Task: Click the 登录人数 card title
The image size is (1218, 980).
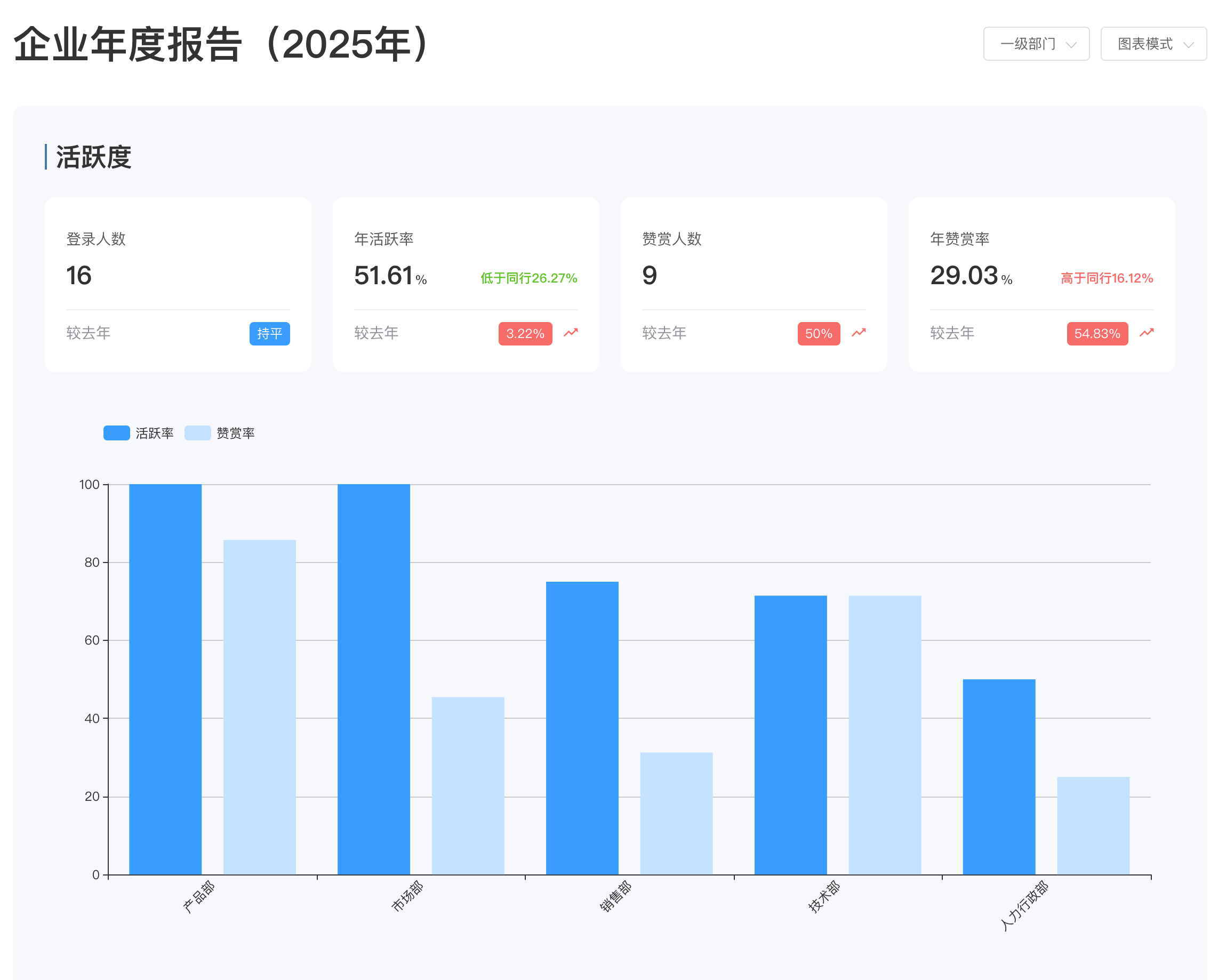Action: (96, 239)
